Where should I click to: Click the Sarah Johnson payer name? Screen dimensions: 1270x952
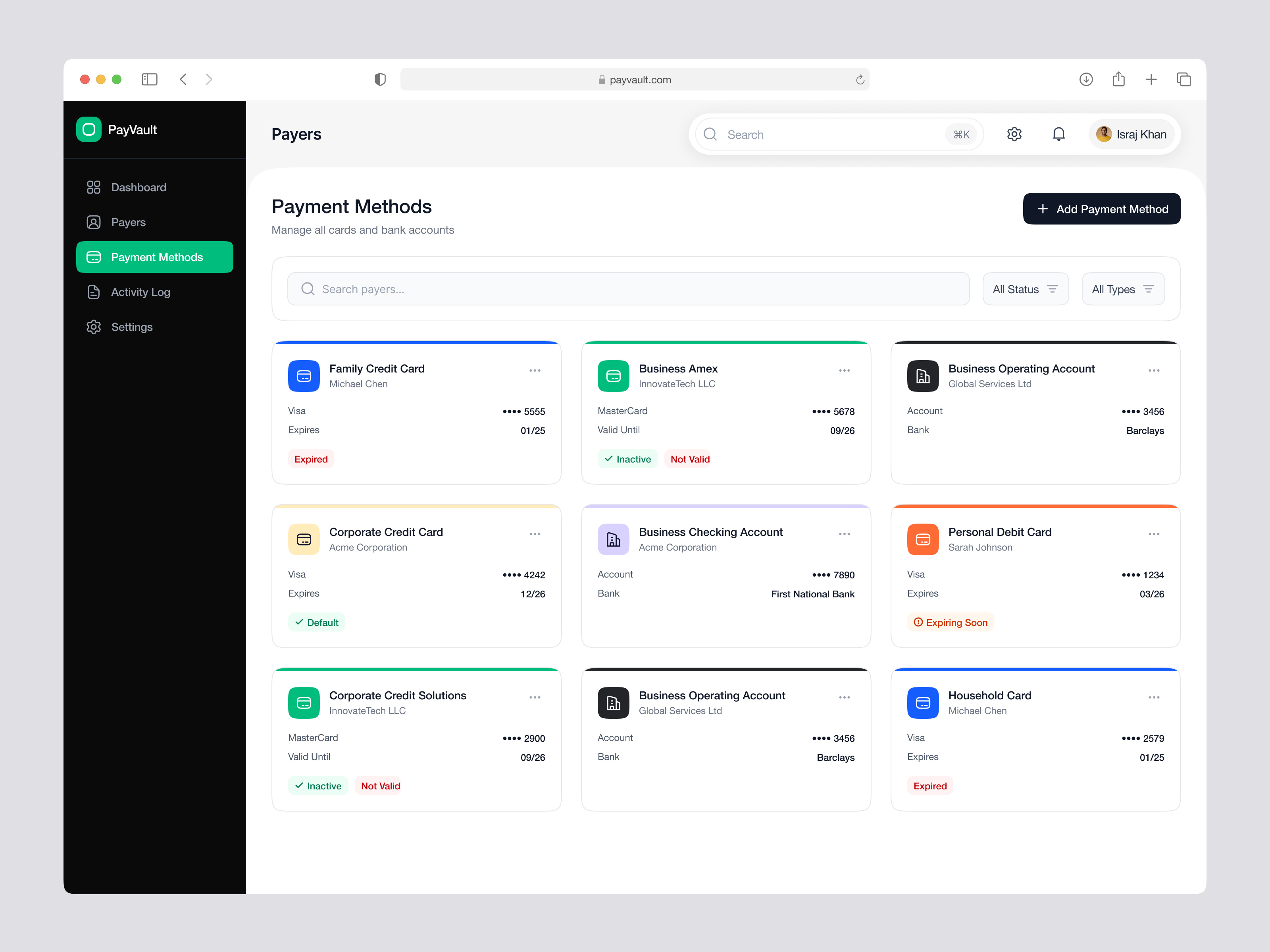point(980,547)
